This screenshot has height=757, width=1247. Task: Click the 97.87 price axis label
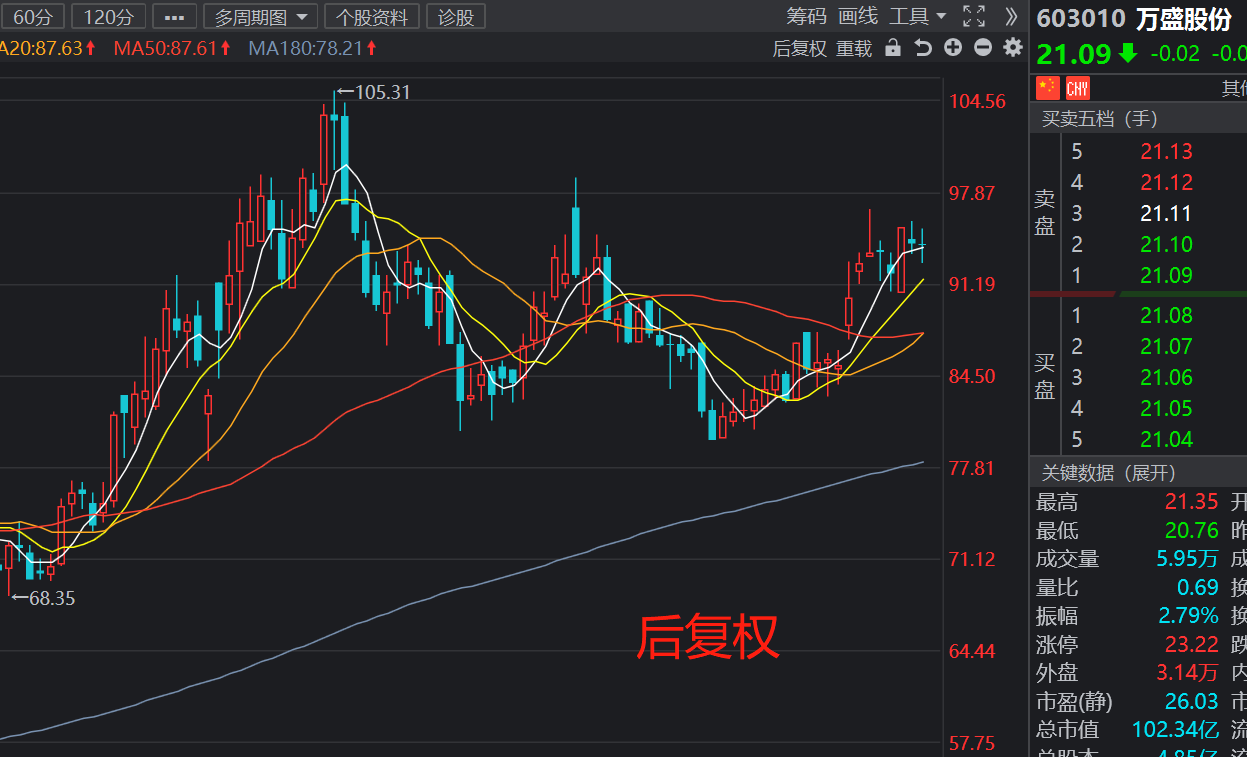pos(972,193)
